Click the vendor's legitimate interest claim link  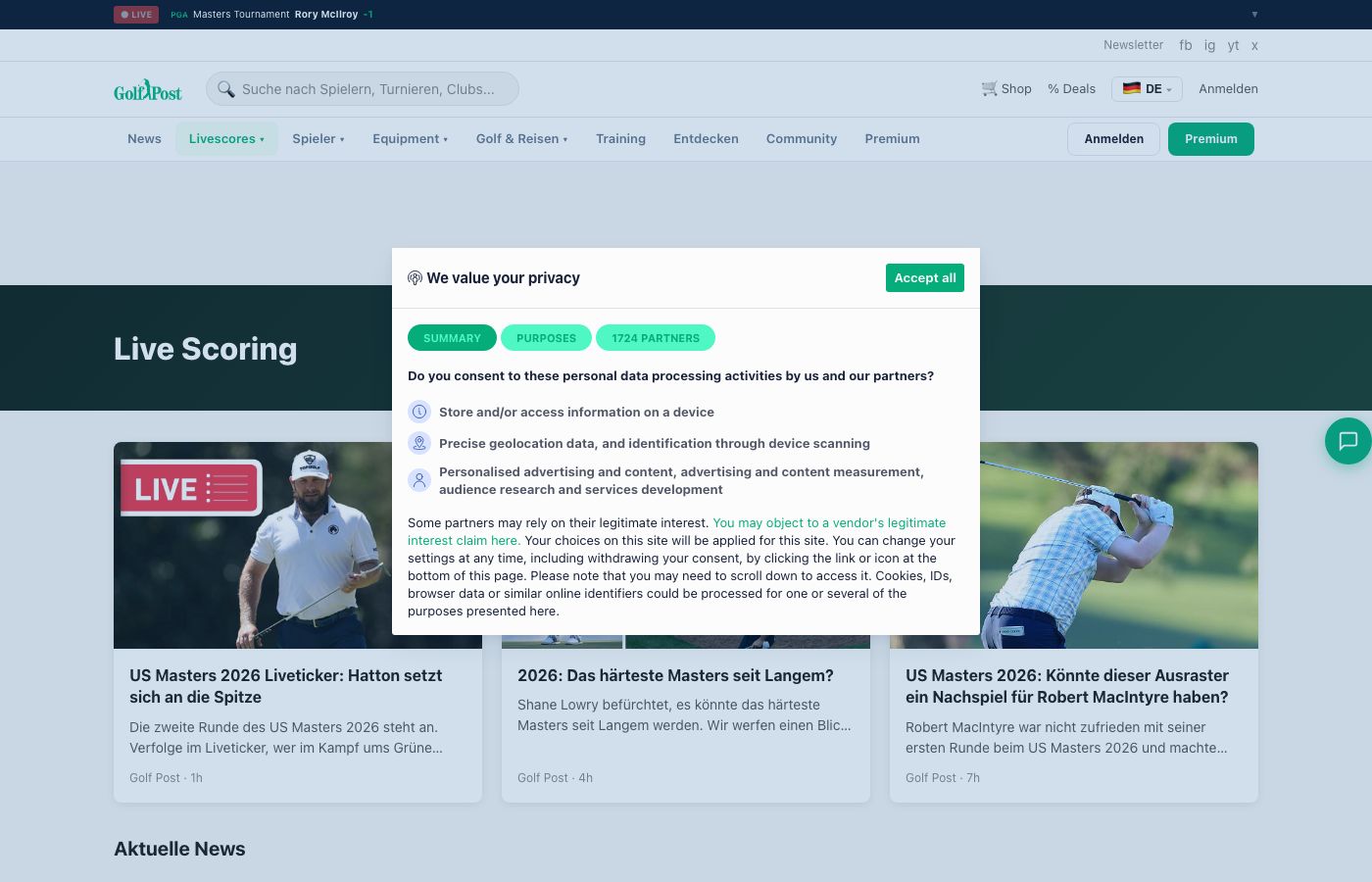point(677,532)
